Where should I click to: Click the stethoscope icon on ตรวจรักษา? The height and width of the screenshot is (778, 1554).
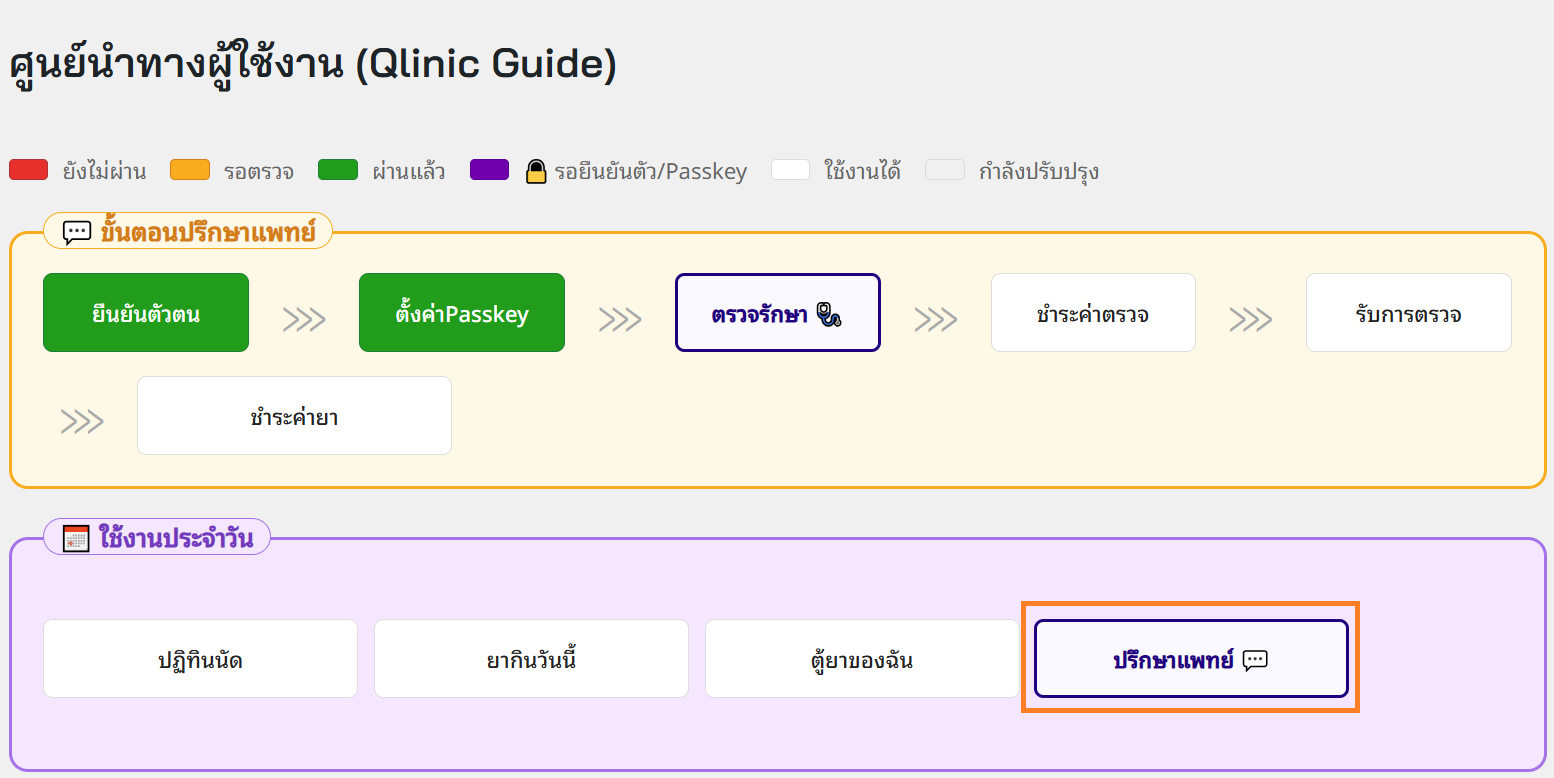(x=830, y=315)
